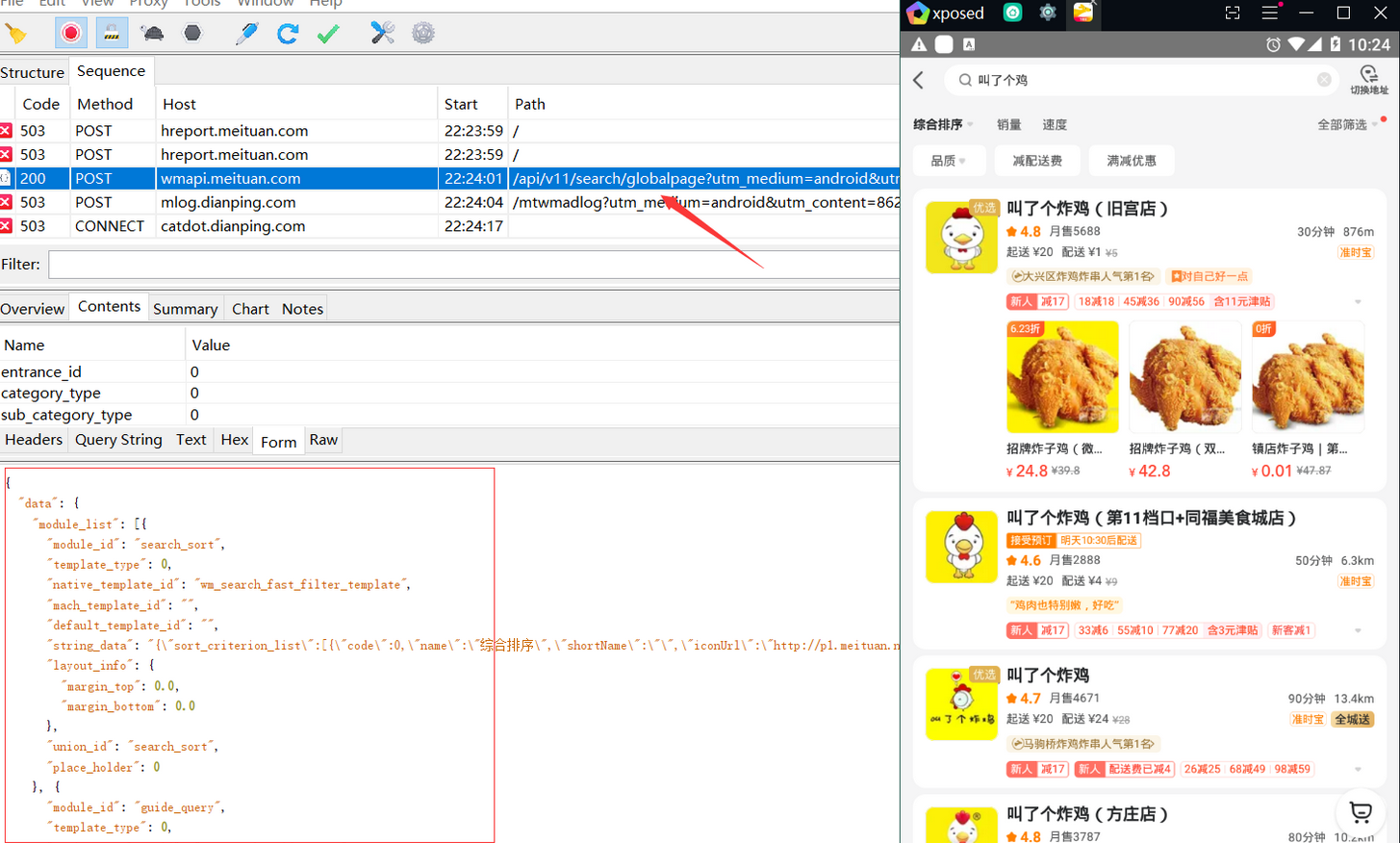Toggle SSL Proxying padlock button
Image resolution: width=1400 pixels, height=843 pixels.
pos(112,34)
